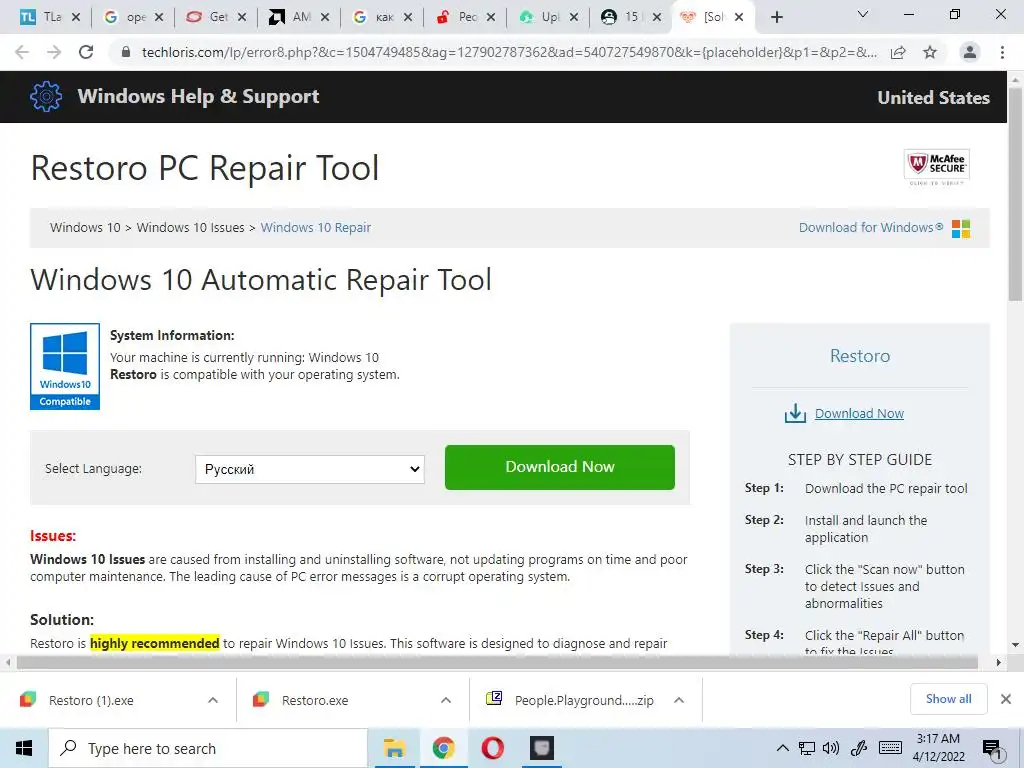Viewport: 1024px width, 768px height.
Task: Click the browser forward arrow
Action: 54,52
